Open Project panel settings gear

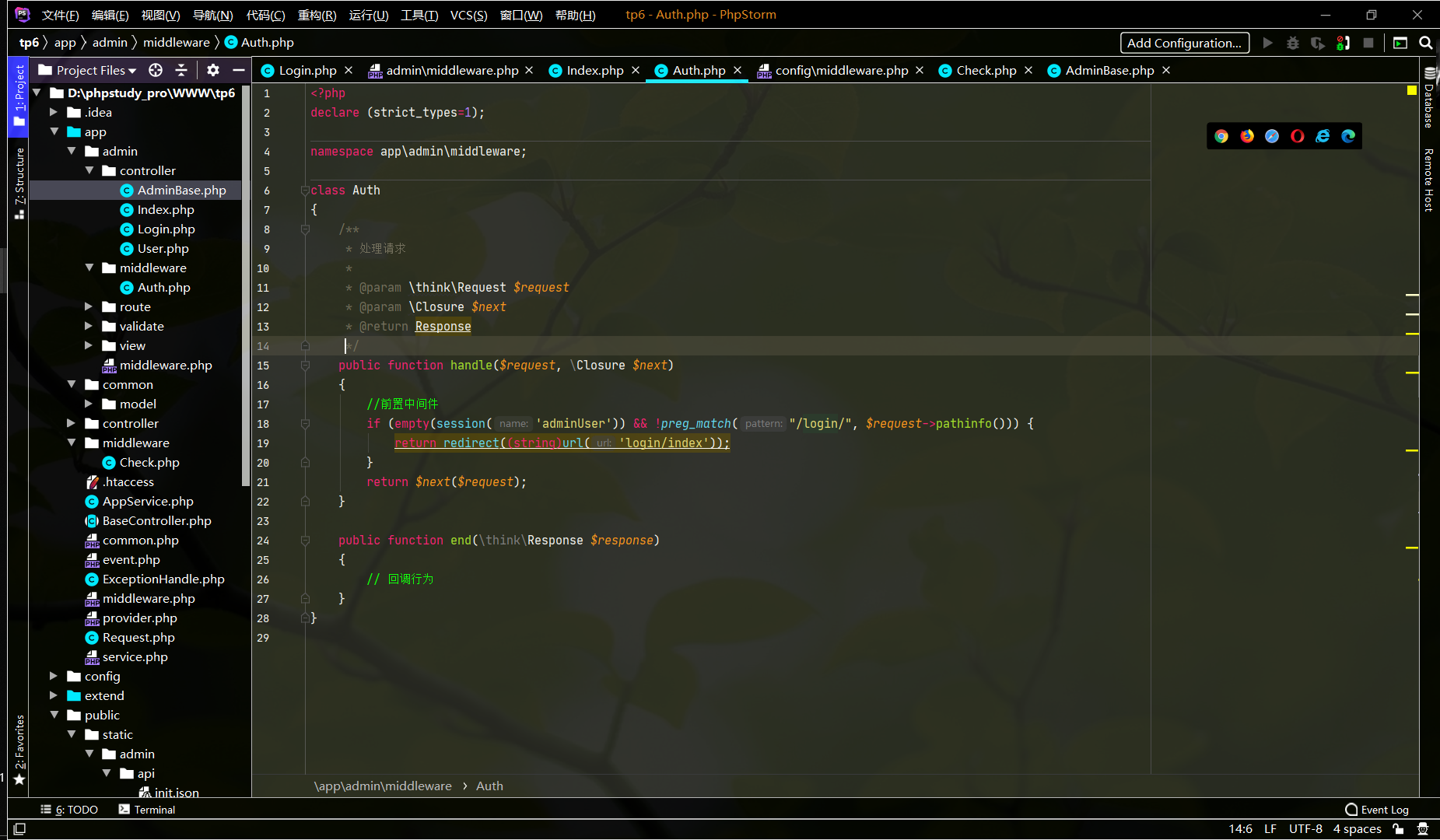(213, 70)
